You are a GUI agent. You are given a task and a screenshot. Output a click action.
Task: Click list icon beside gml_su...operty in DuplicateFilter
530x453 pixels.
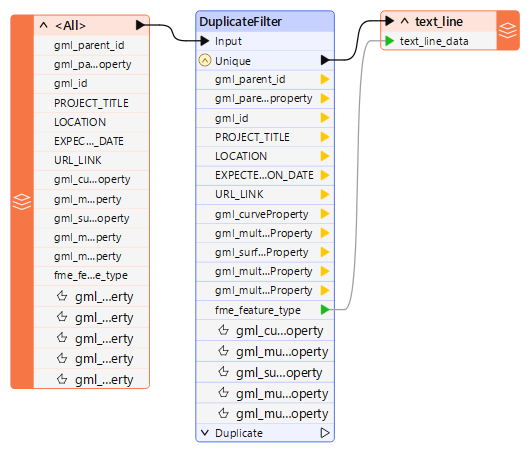coord(223,372)
